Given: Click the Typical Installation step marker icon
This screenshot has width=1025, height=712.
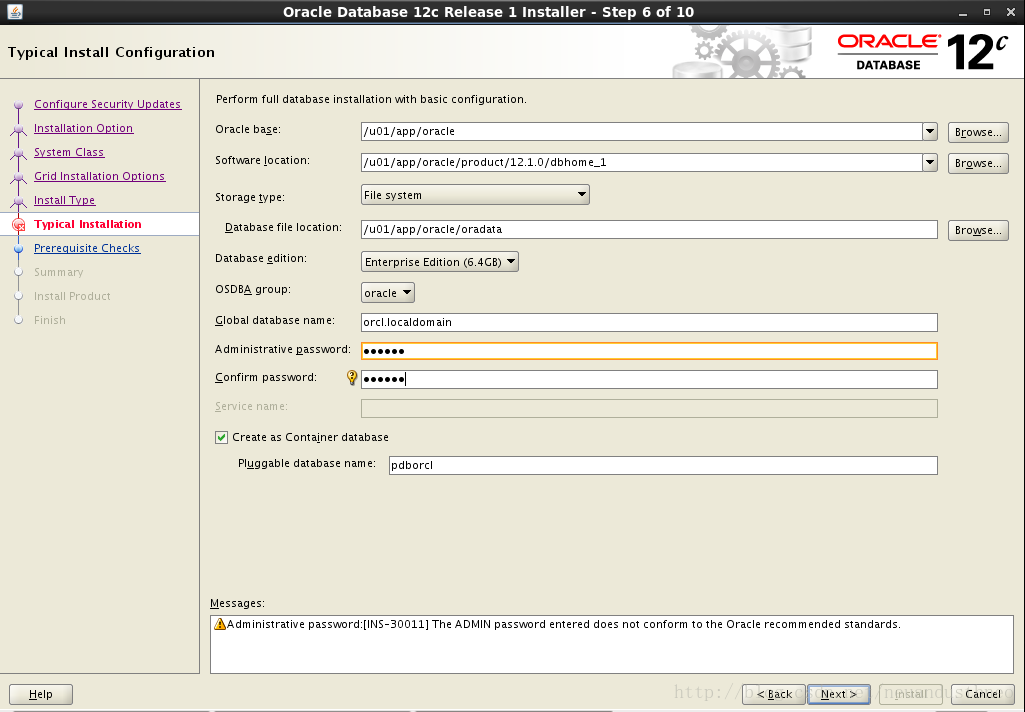Looking at the screenshot, I should 18,225.
